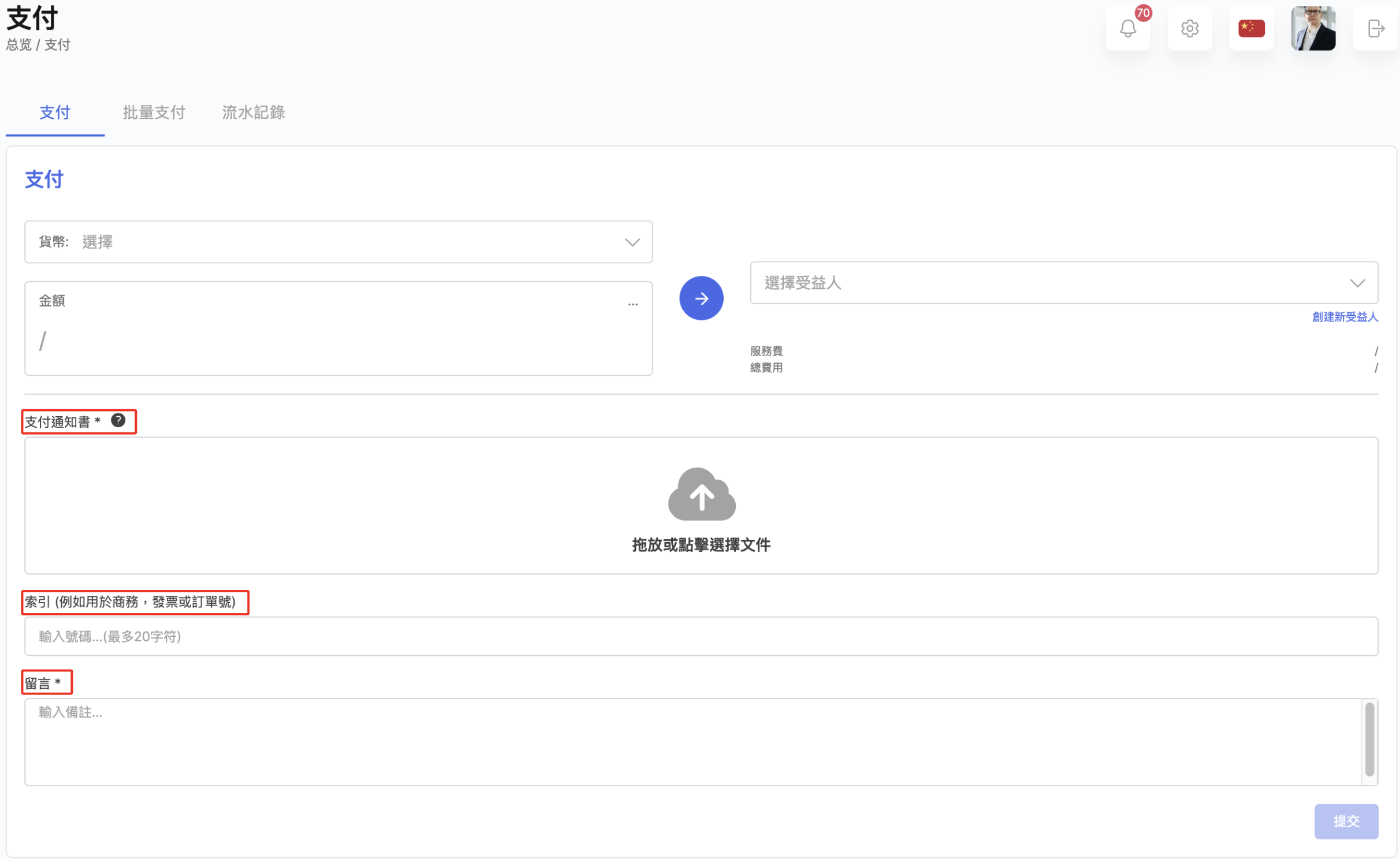1400x859 pixels.
Task: Focus the 輸入號碼...(最多20字符) reference input field
Action: click(x=701, y=636)
